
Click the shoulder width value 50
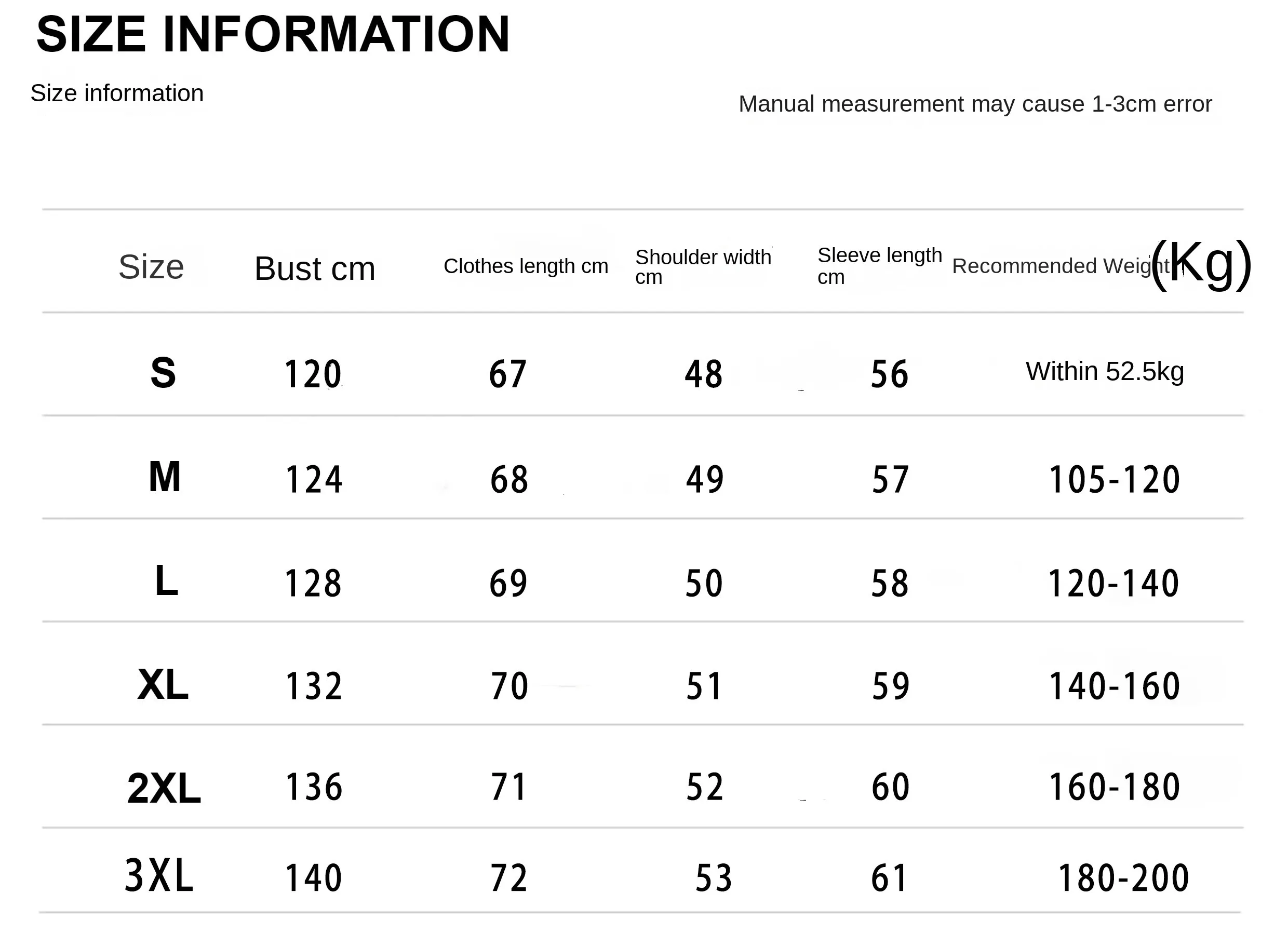[704, 584]
